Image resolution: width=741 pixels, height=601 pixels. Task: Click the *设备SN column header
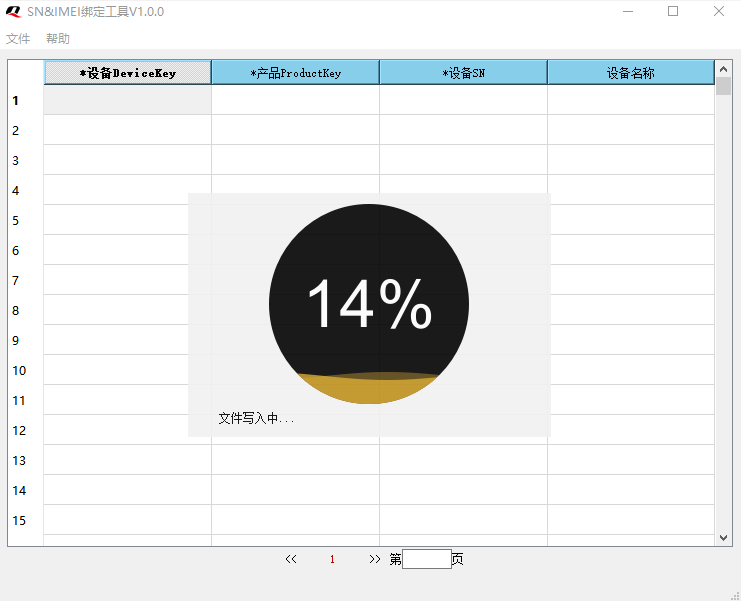point(463,73)
